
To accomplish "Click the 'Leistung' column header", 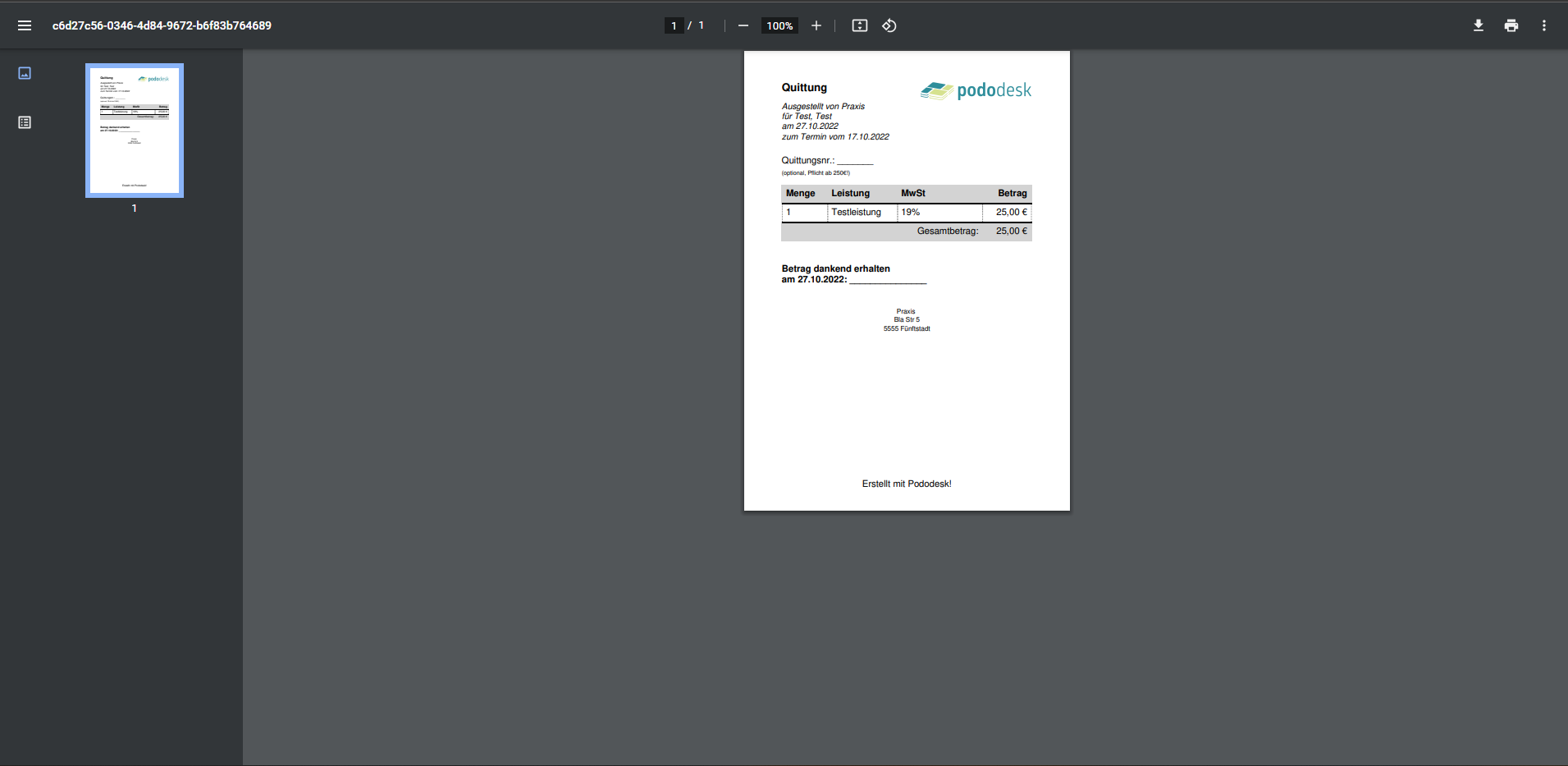I will [x=850, y=193].
